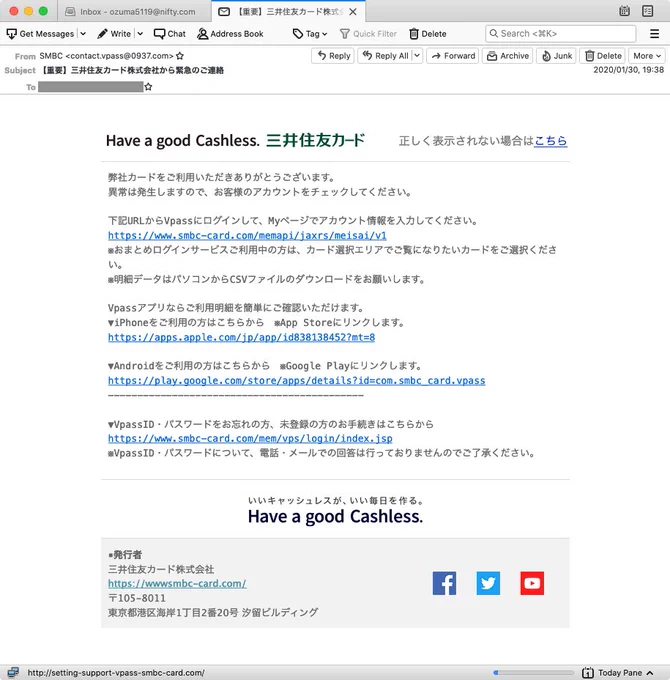Open smbc-card memapi meisai link
670x680 pixels.
247,235
